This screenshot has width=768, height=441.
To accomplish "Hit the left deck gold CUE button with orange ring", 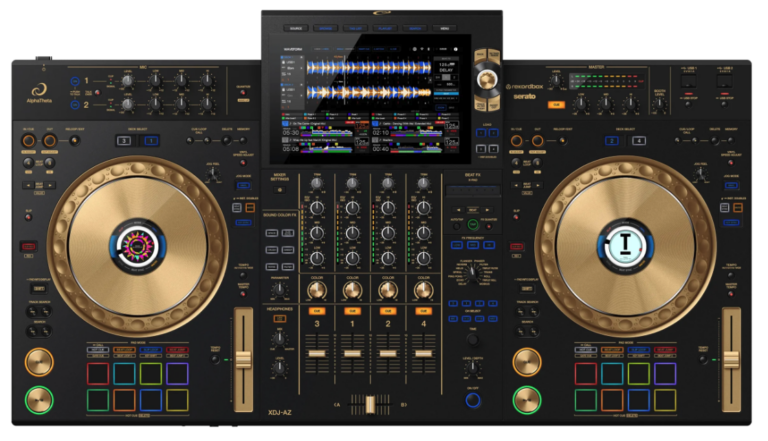I will [39, 362].
